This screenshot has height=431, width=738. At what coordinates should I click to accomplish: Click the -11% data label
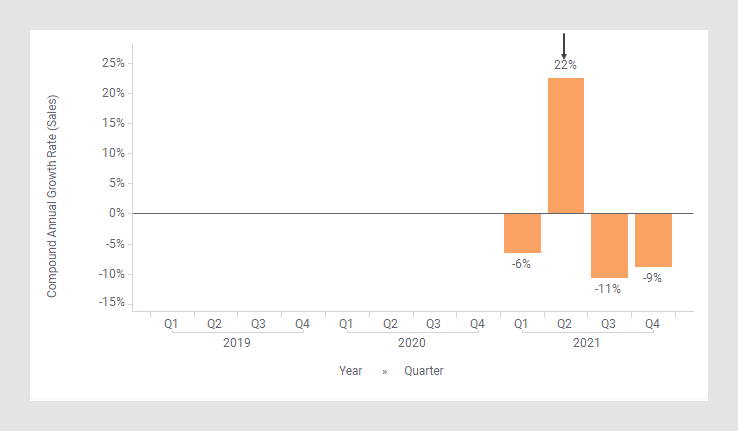tap(608, 289)
